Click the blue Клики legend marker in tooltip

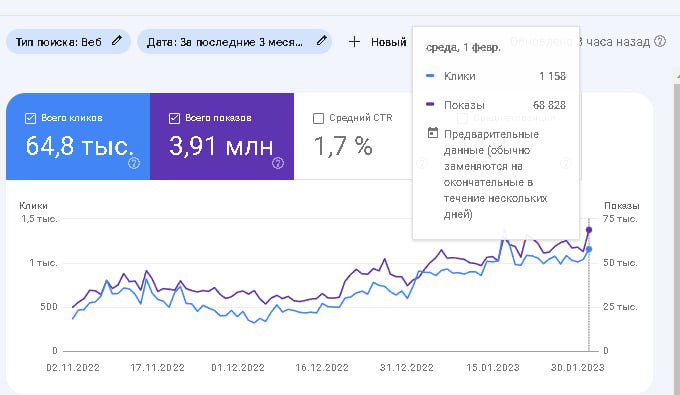[x=430, y=75]
